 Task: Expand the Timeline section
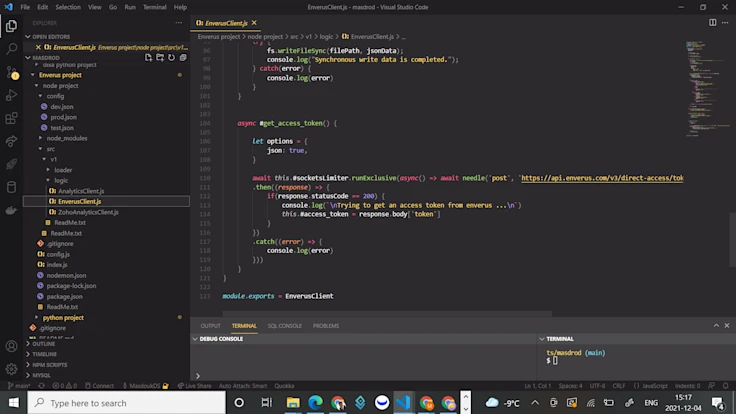(x=28, y=354)
